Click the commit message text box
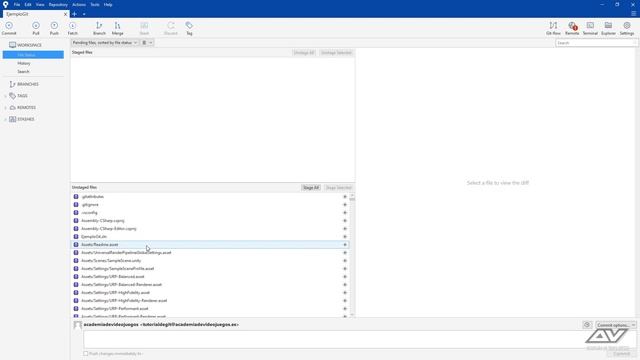The width and height of the screenshot is (640, 360). tap(359, 340)
